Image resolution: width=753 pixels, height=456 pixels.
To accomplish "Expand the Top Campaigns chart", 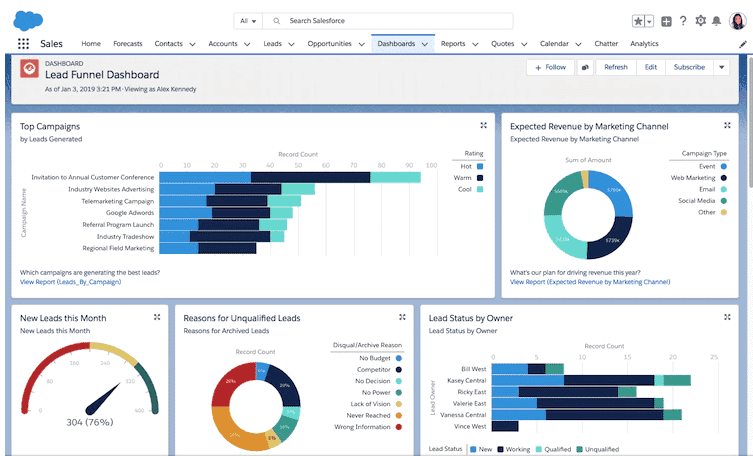I will (483, 126).
